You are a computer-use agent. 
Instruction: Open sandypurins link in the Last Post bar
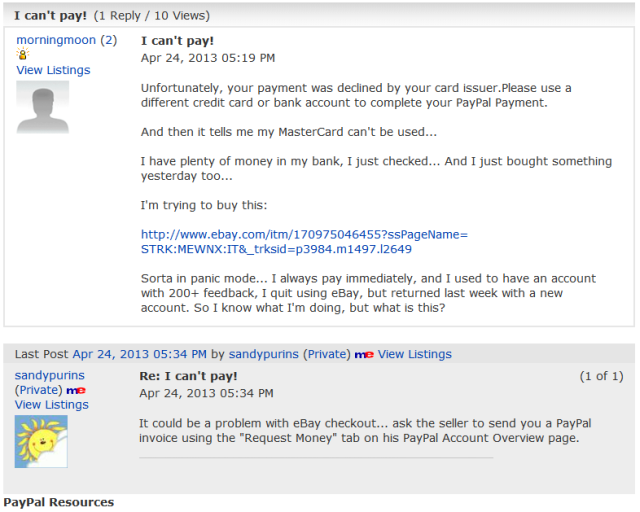click(x=263, y=354)
